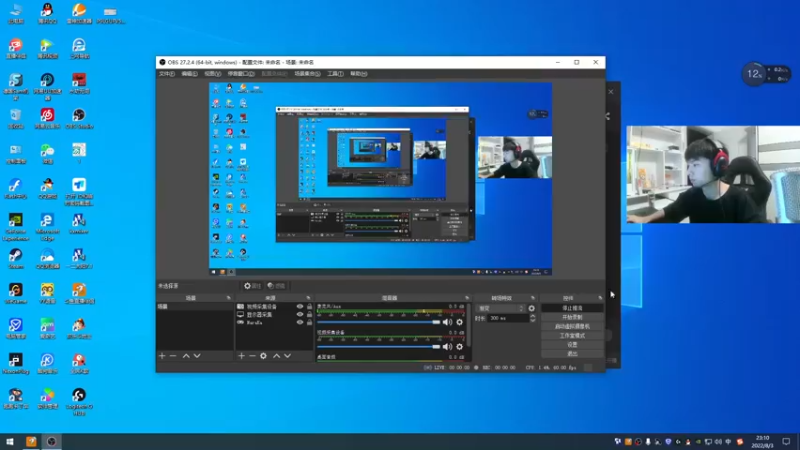Open the notification center icon on the taskbar
The height and width of the screenshot is (450, 800).
click(x=786, y=441)
